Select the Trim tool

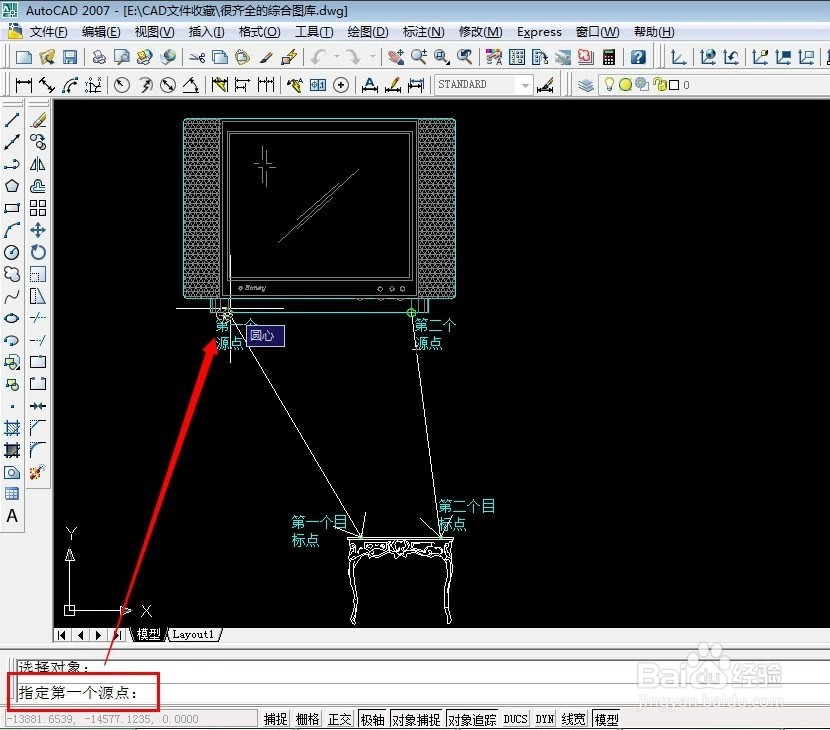(x=38, y=318)
